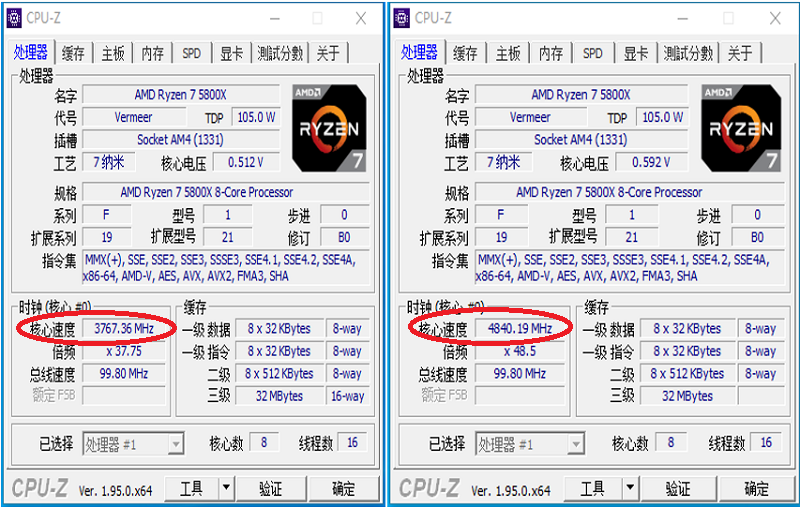
Task: Open 显卡 tab in right window
Action: pos(636,53)
